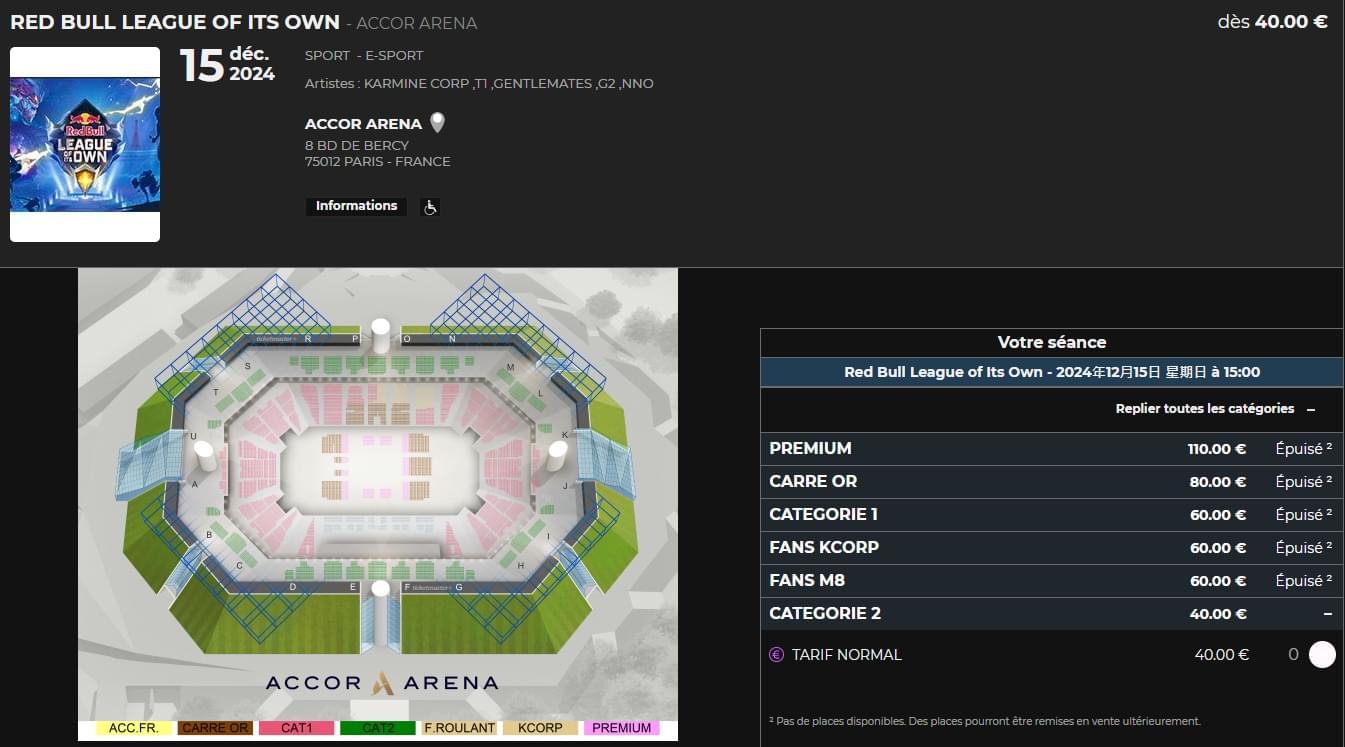
Task: Click the CAT2 green legend swatch
Action: click(378, 728)
